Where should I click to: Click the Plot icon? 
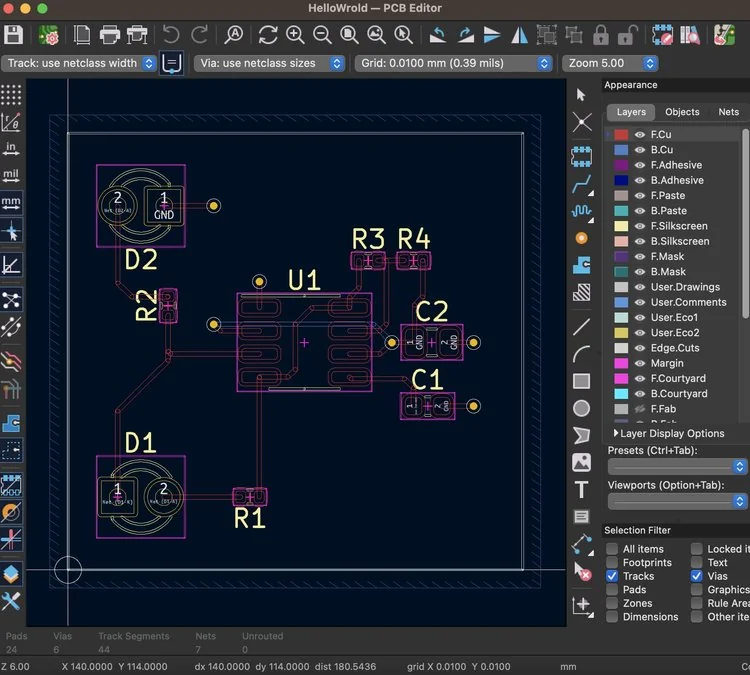click(x=137, y=35)
